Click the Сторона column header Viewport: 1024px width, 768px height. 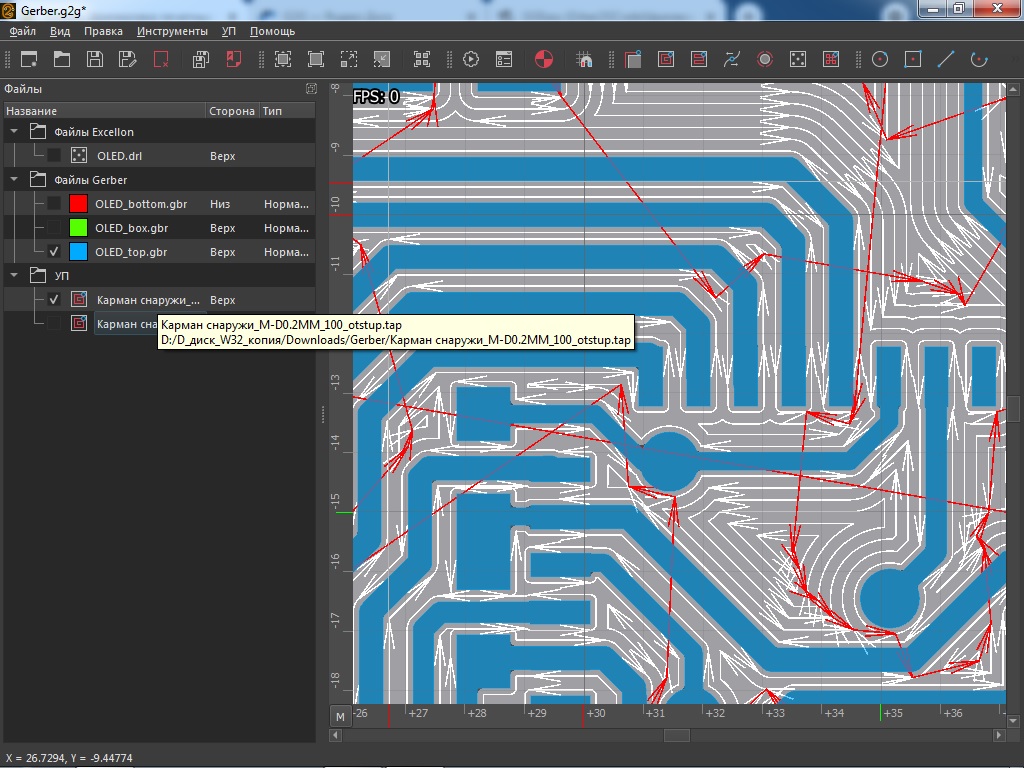[x=231, y=111]
